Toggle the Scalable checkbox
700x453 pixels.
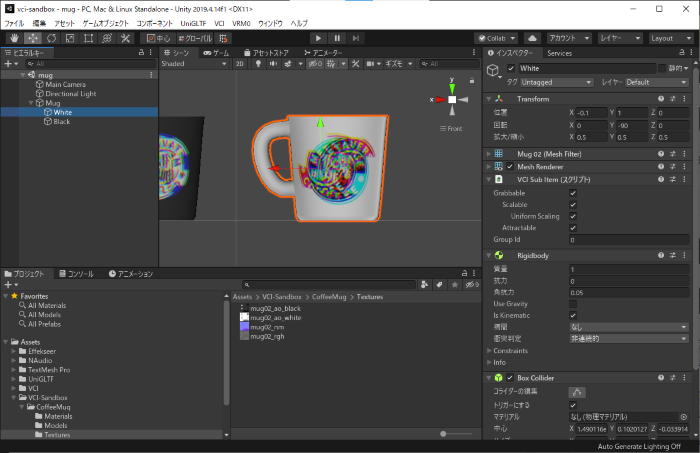click(573, 205)
